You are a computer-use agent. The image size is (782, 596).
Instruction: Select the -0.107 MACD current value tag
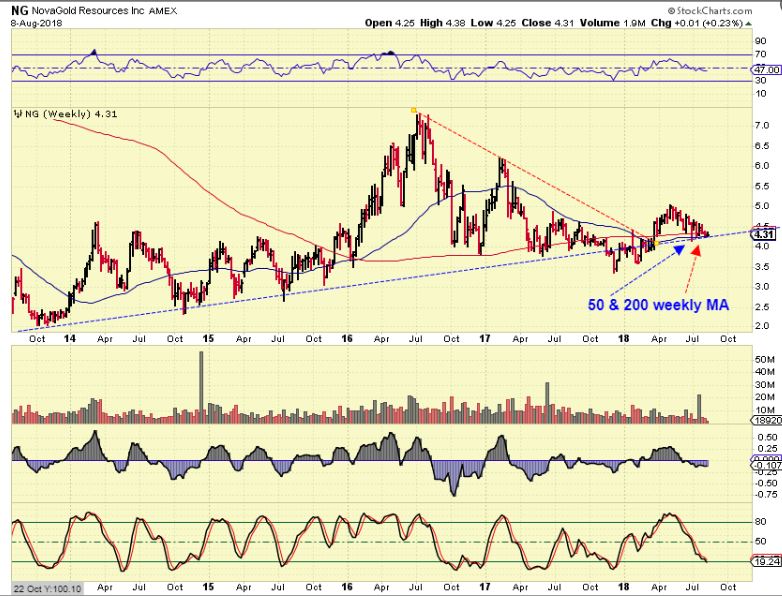coord(766,465)
